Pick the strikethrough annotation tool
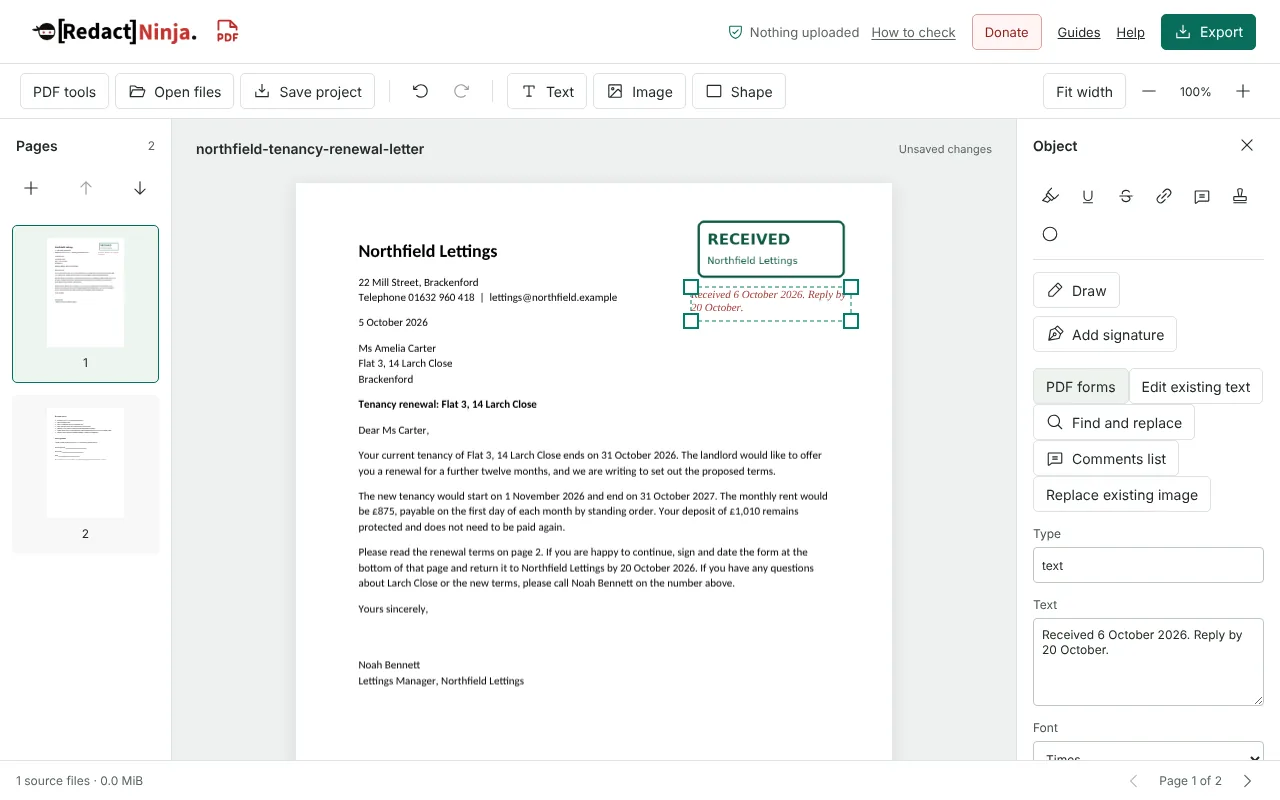1280x800 pixels. point(1126,196)
